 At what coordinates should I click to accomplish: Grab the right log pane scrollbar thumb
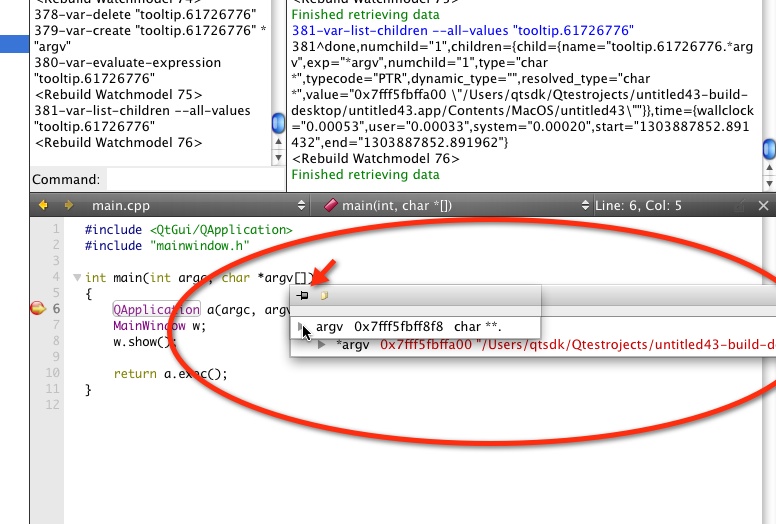click(x=768, y=150)
